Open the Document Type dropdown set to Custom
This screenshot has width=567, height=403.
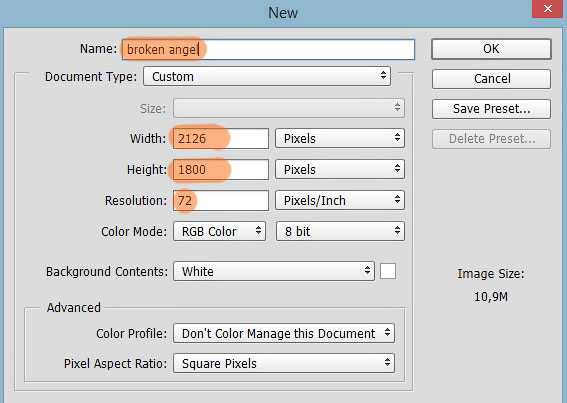tap(267, 76)
